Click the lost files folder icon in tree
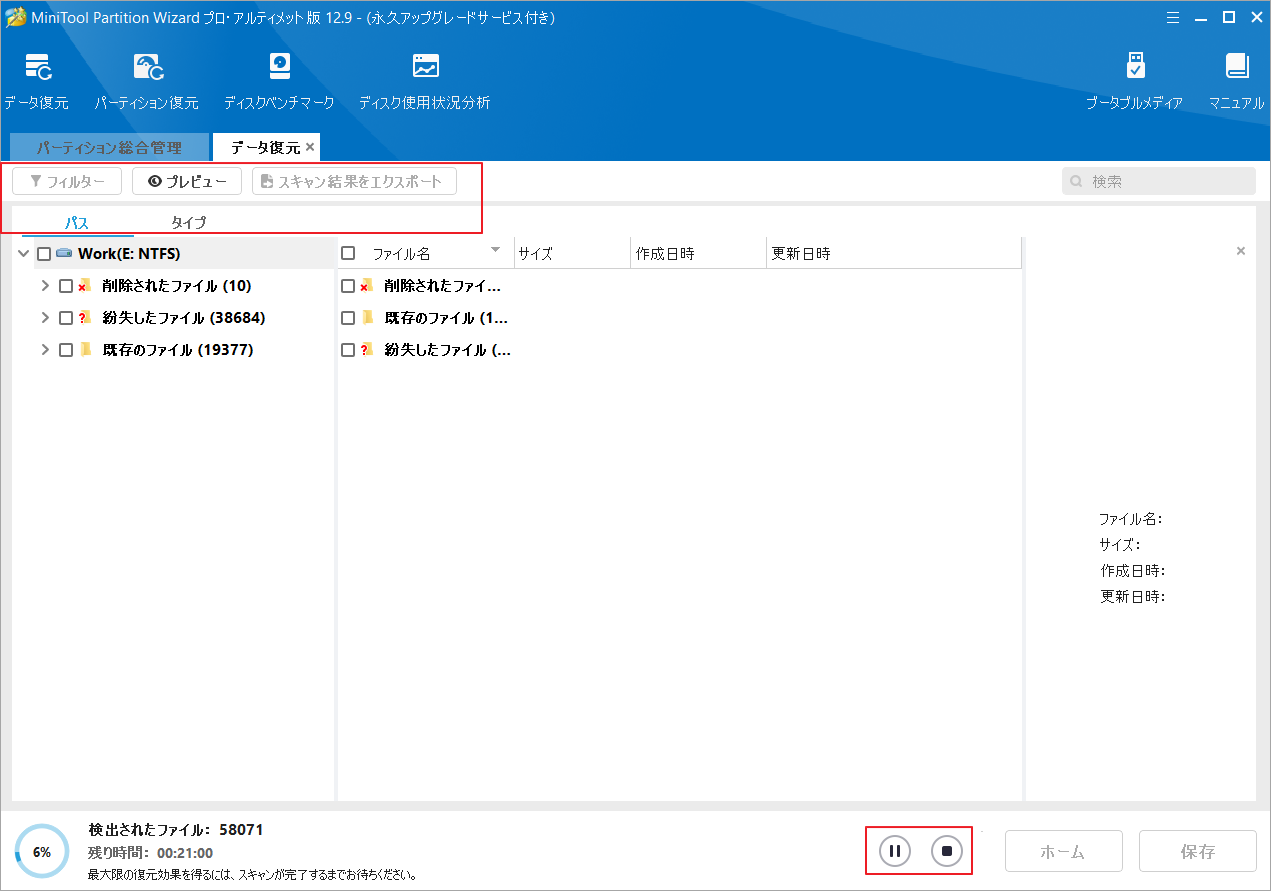1271x891 pixels. point(85,318)
